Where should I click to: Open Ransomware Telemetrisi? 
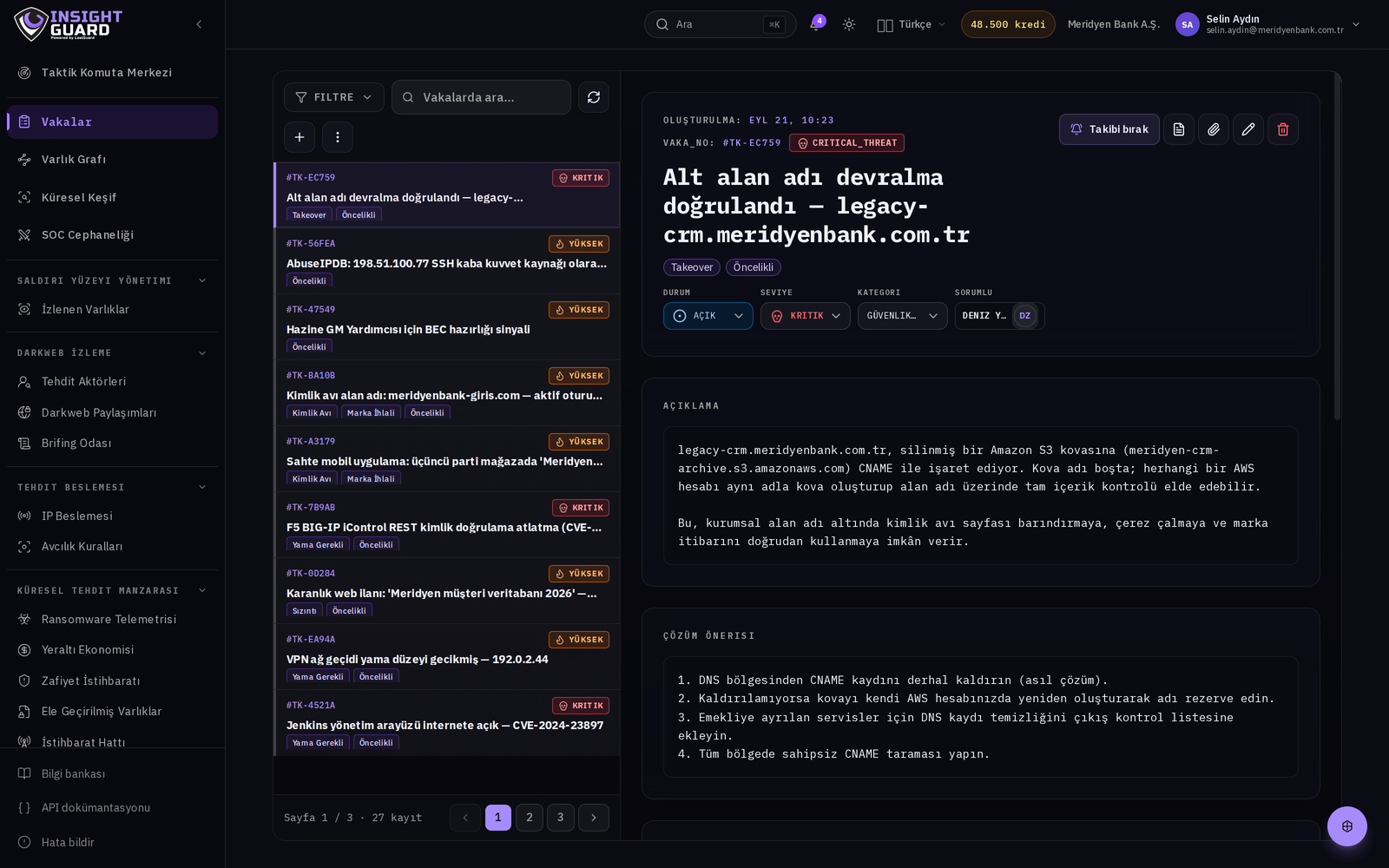click(x=112, y=619)
